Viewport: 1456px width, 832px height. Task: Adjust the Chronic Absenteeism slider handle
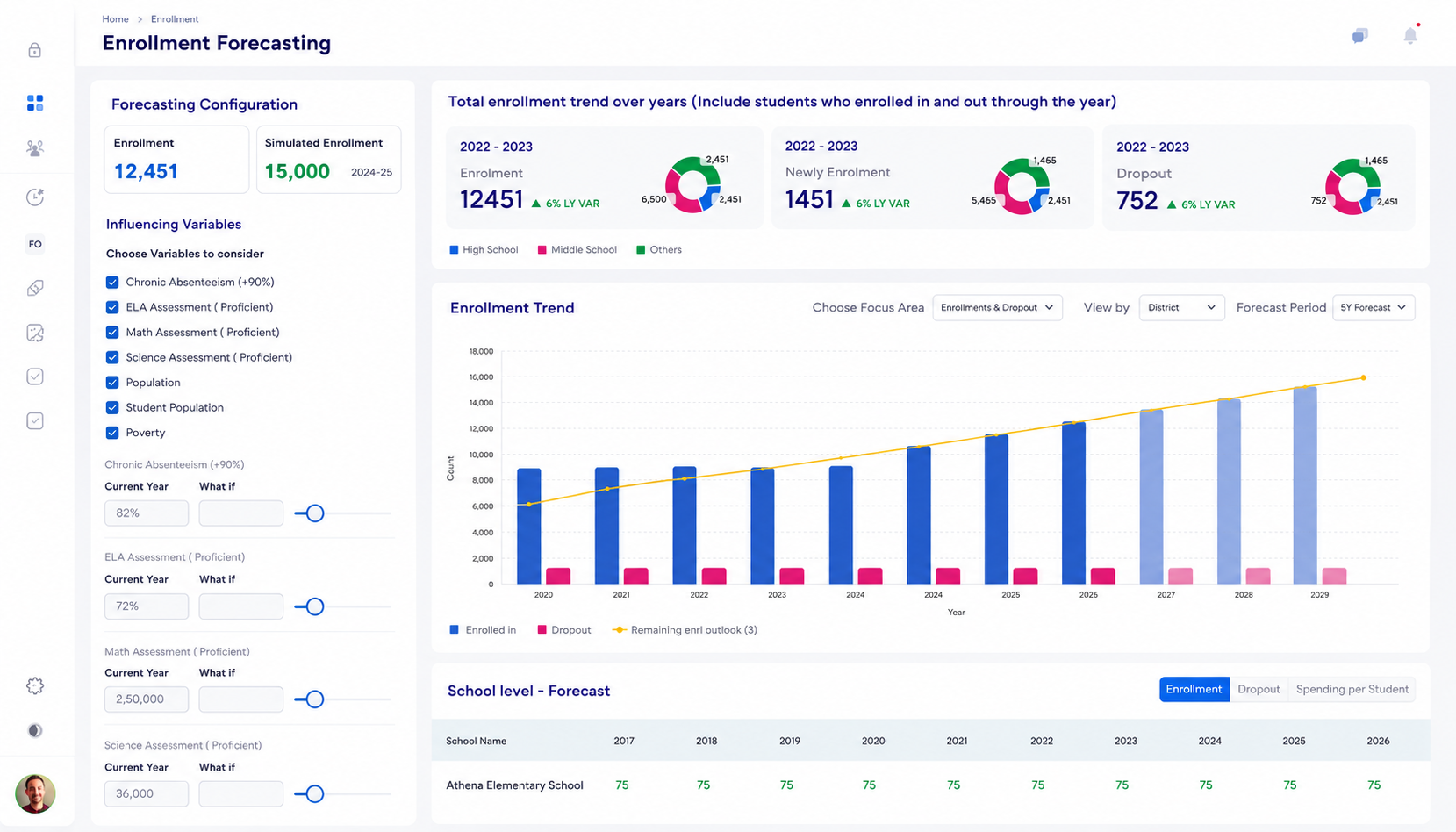point(314,513)
